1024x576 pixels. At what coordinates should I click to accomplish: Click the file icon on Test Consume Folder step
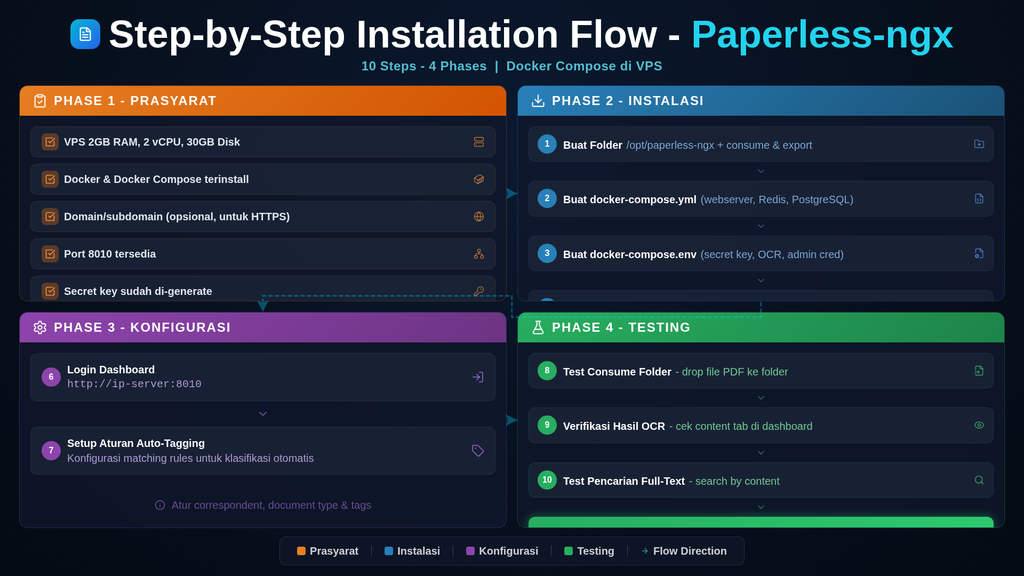pyautogui.click(x=978, y=371)
